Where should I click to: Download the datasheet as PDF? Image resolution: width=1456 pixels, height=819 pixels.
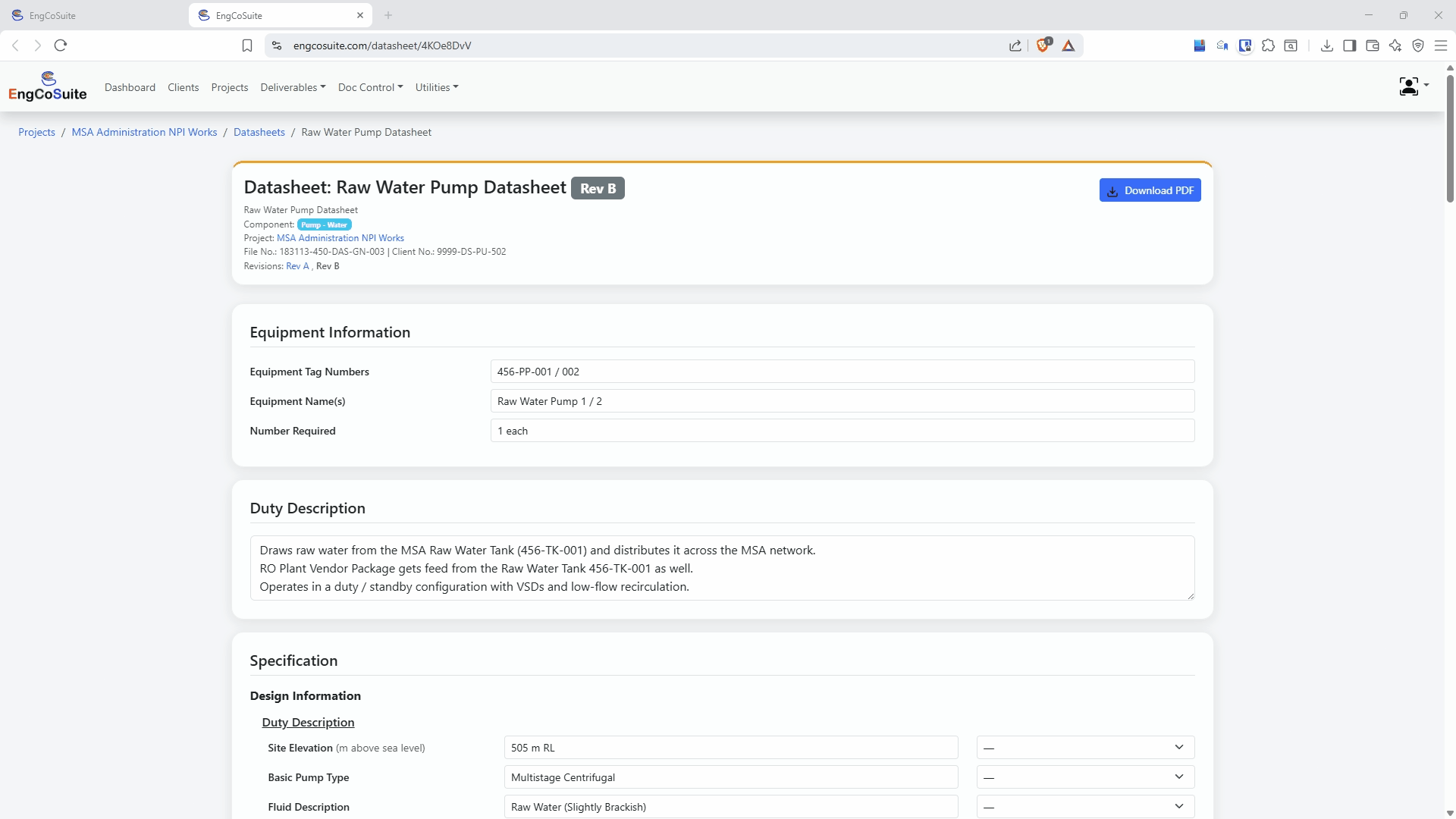1150,190
